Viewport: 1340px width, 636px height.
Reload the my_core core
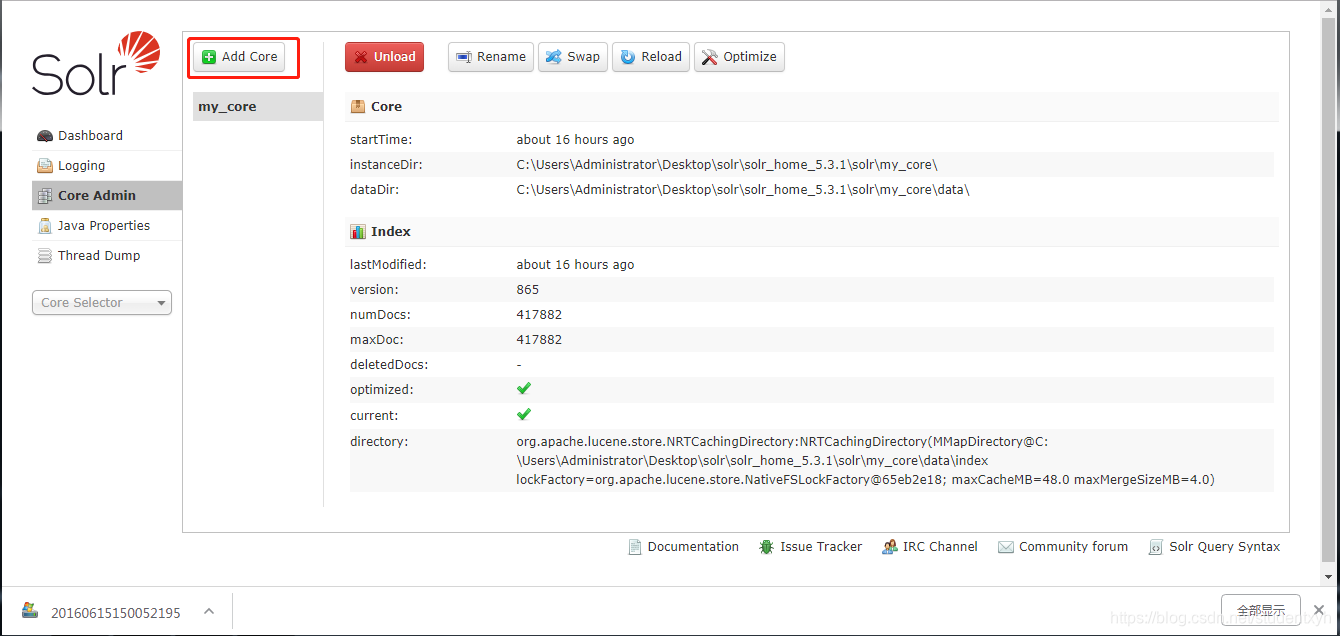coord(650,57)
